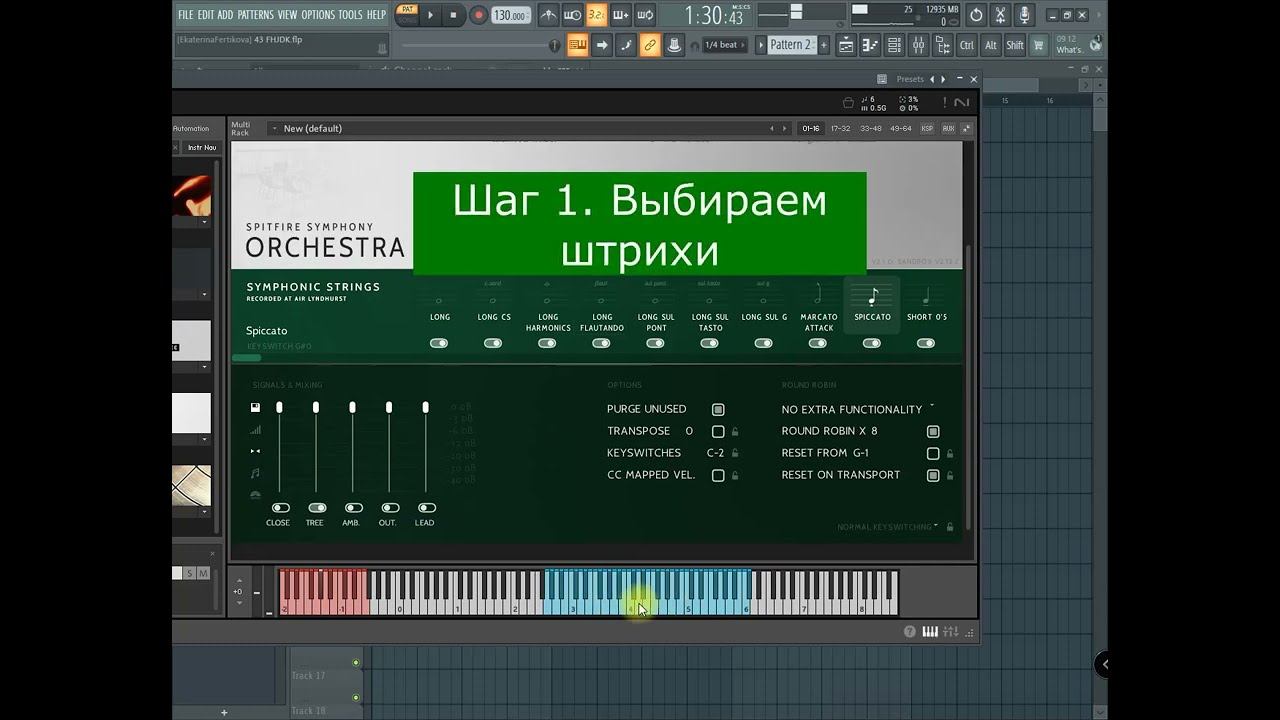The width and height of the screenshot is (1280, 720).
Task: Select the Spiccato articulation note icon
Action: coord(872,296)
